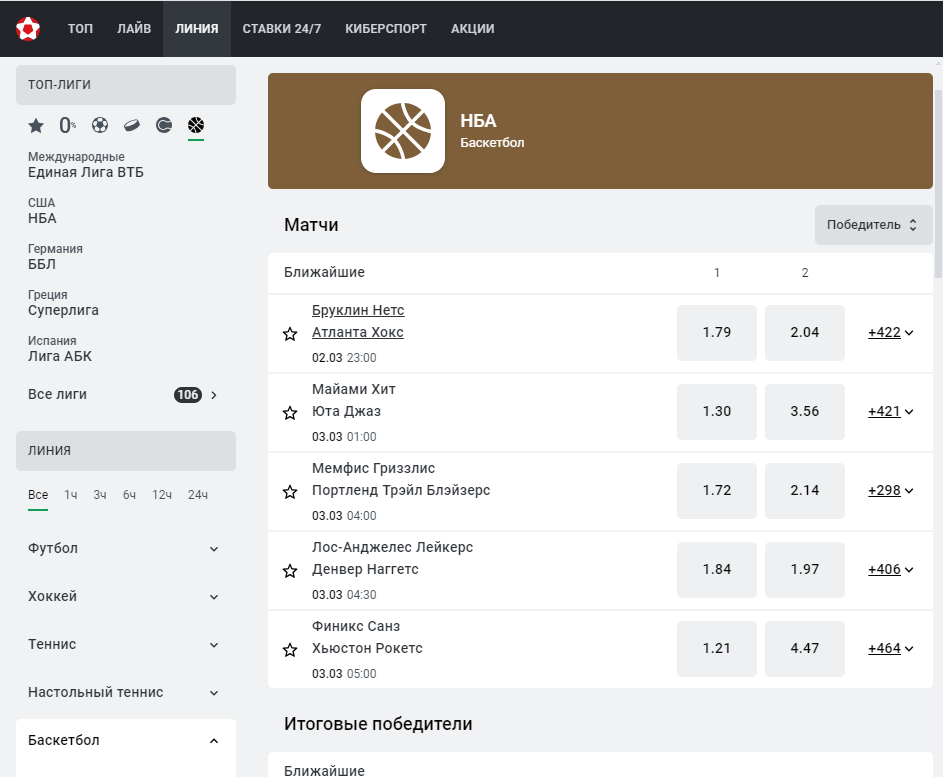Bet on Лос-Анджелес Лейкерс at 1.84

click(717, 570)
